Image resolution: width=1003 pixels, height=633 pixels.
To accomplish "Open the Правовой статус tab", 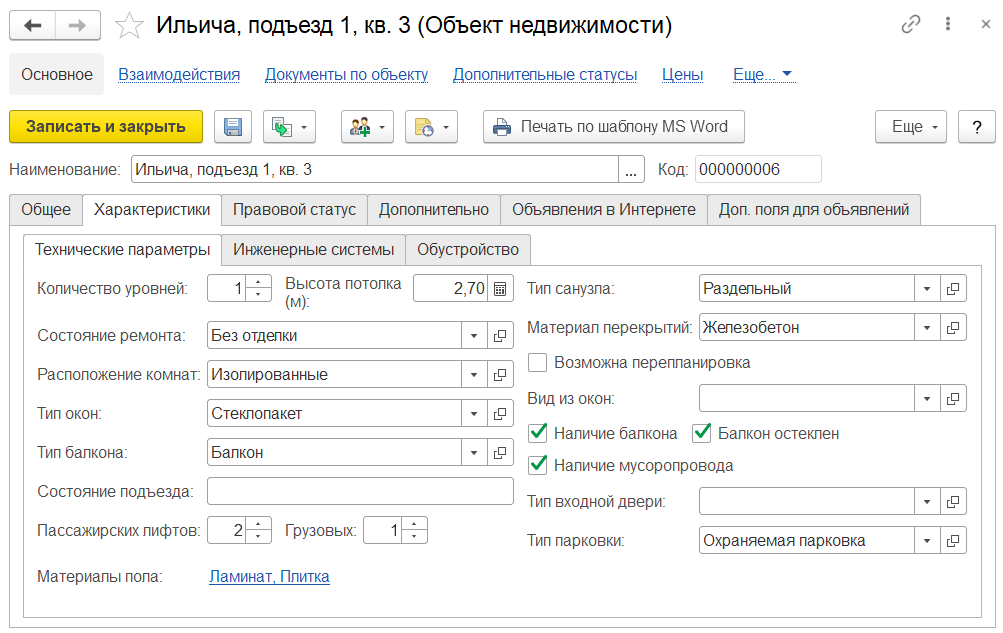I will 294,210.
